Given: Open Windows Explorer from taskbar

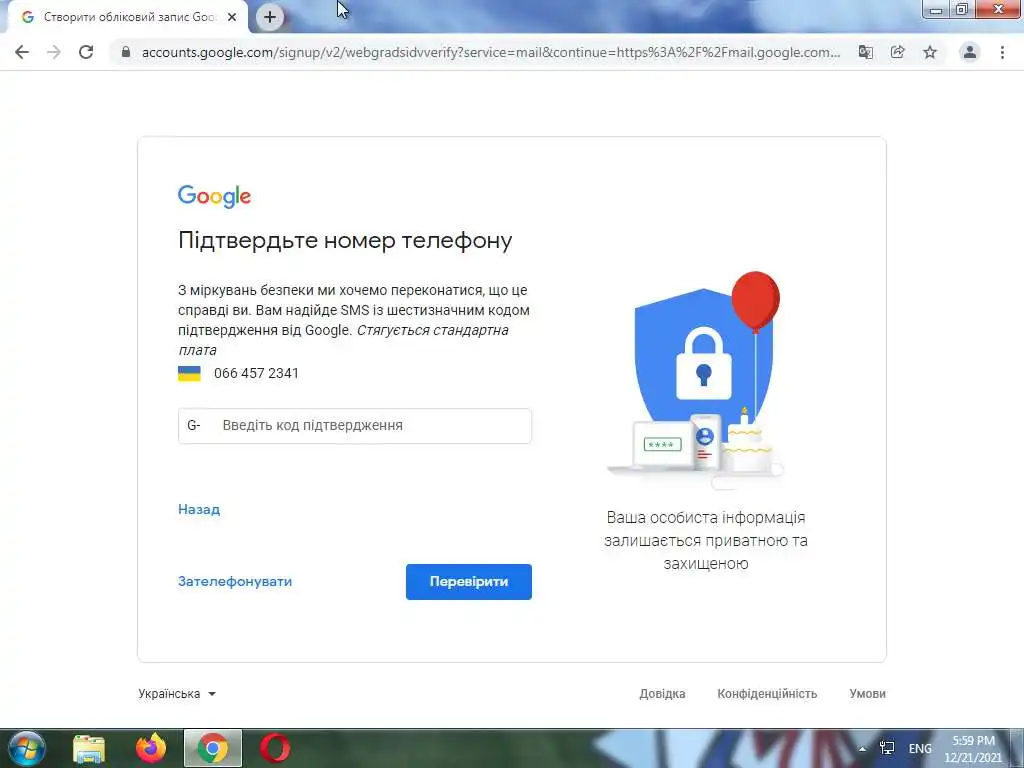Looking at the screenshot, I should tap(89, 748).
